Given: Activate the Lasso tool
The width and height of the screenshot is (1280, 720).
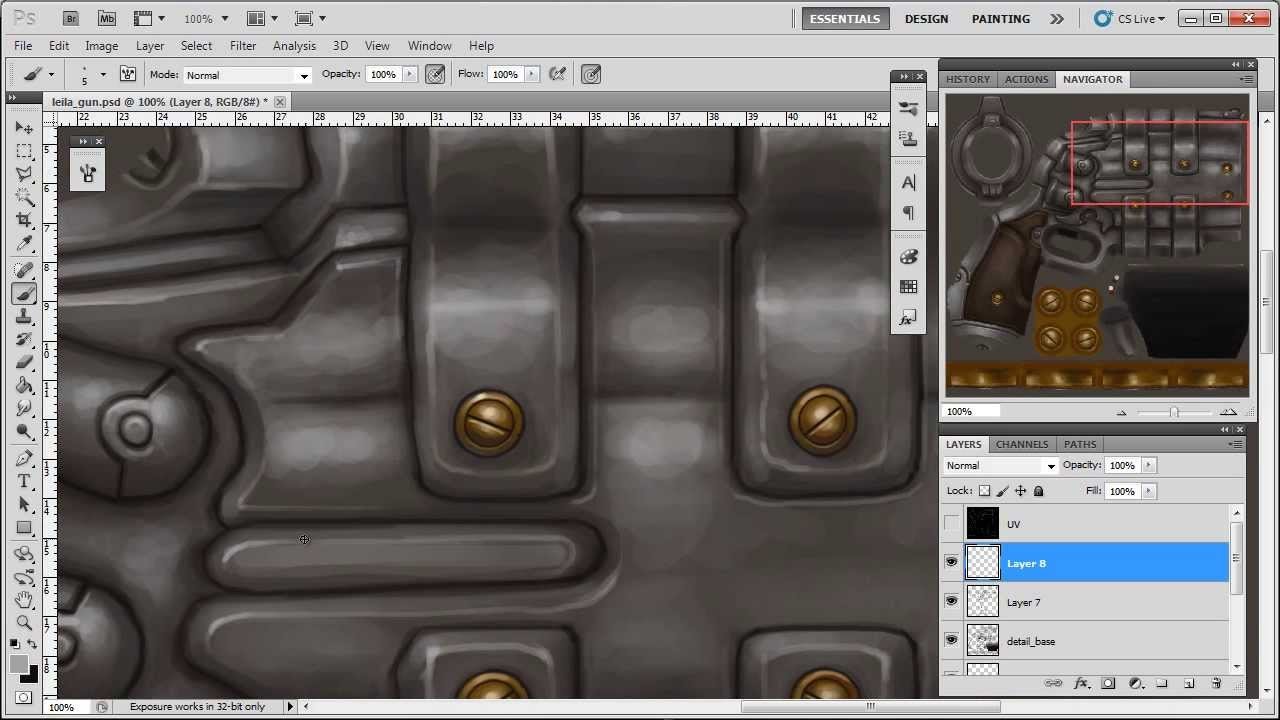Looking at the screenshot, I should (24, 174).
